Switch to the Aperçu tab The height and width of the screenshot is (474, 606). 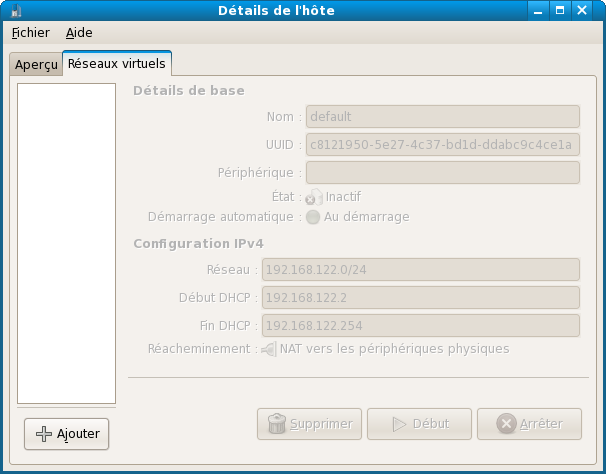click(36, 64)
